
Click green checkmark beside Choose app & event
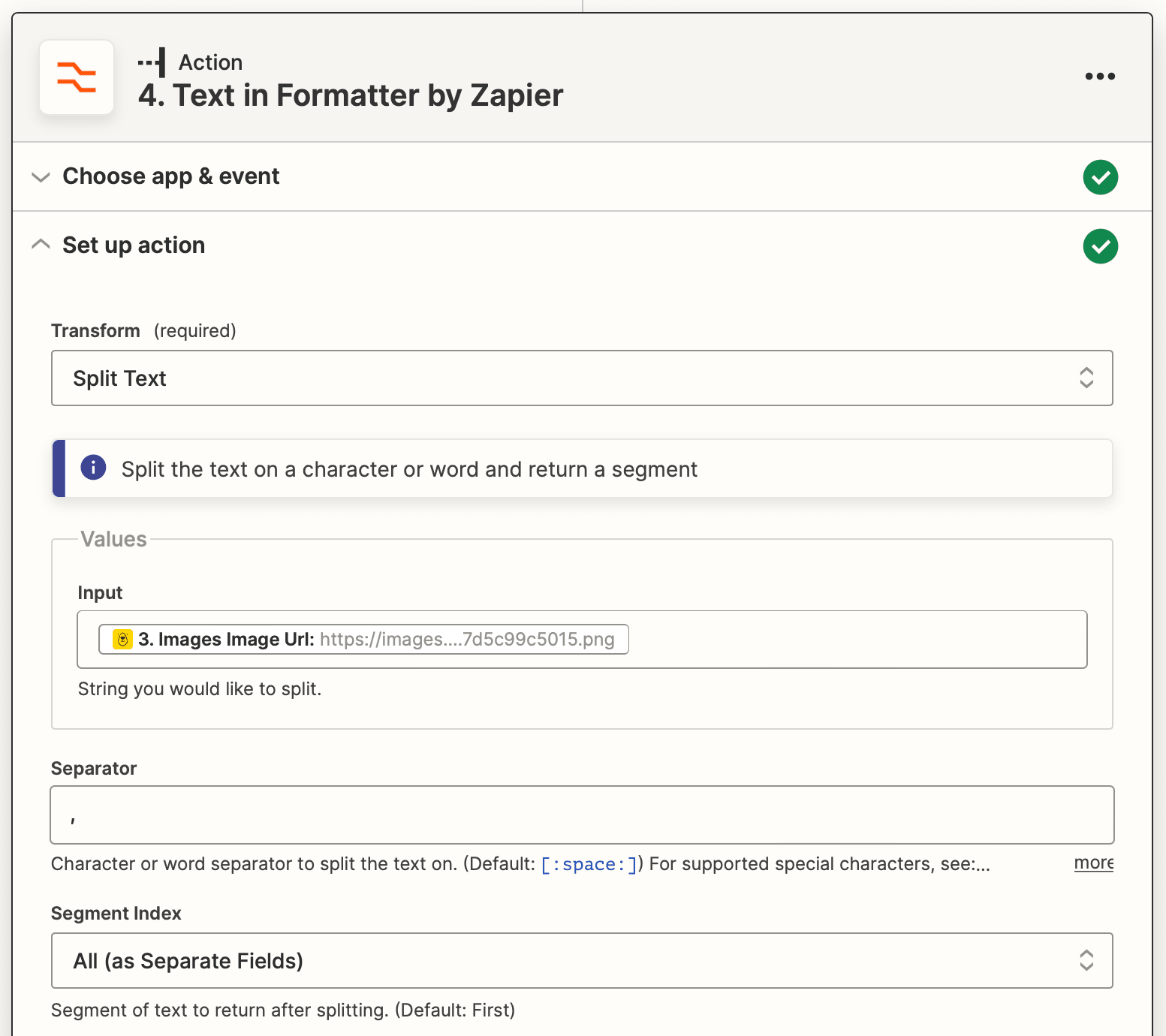[1100, 177]
